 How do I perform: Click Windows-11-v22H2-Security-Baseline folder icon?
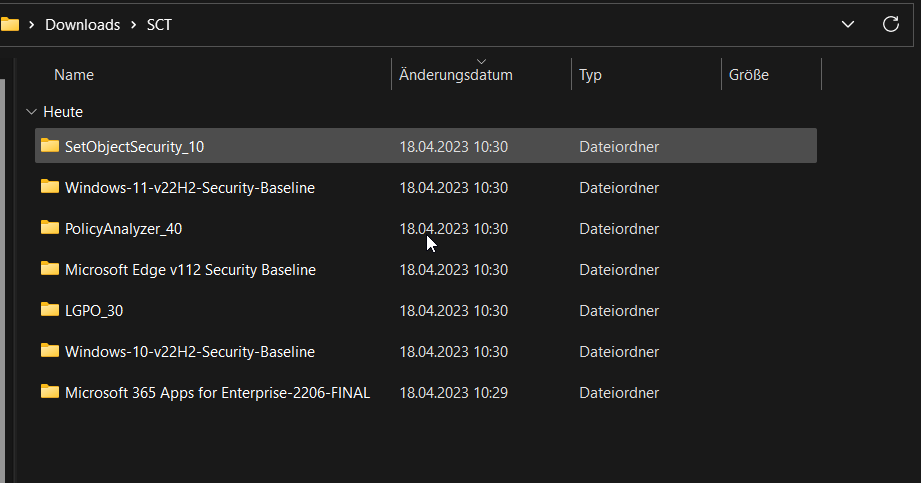50,187
